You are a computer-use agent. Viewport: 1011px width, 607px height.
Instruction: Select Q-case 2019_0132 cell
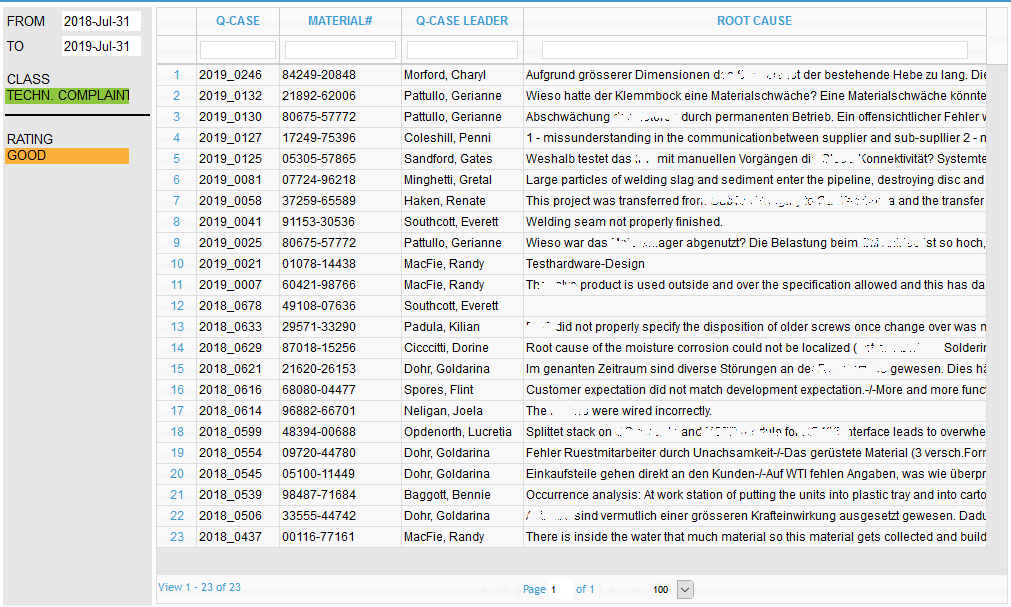click(238, 95)
